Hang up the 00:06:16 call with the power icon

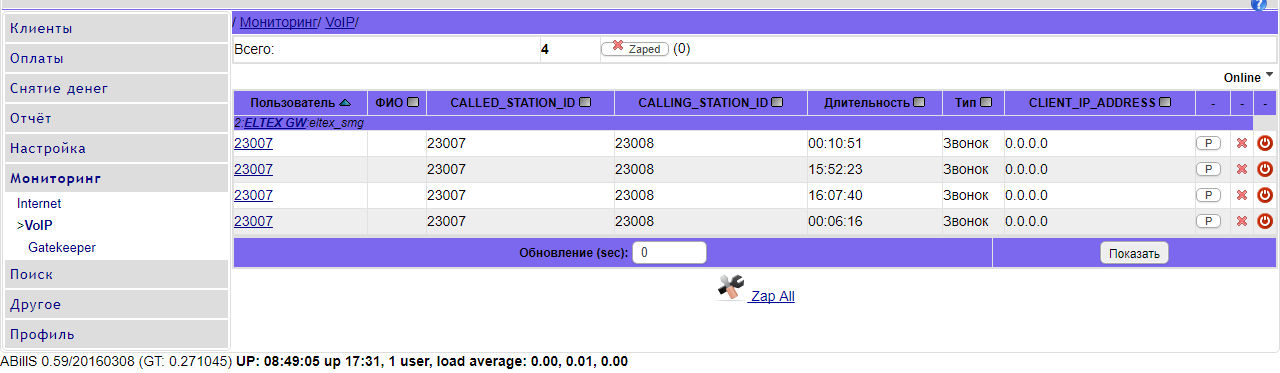[1264, 221]
